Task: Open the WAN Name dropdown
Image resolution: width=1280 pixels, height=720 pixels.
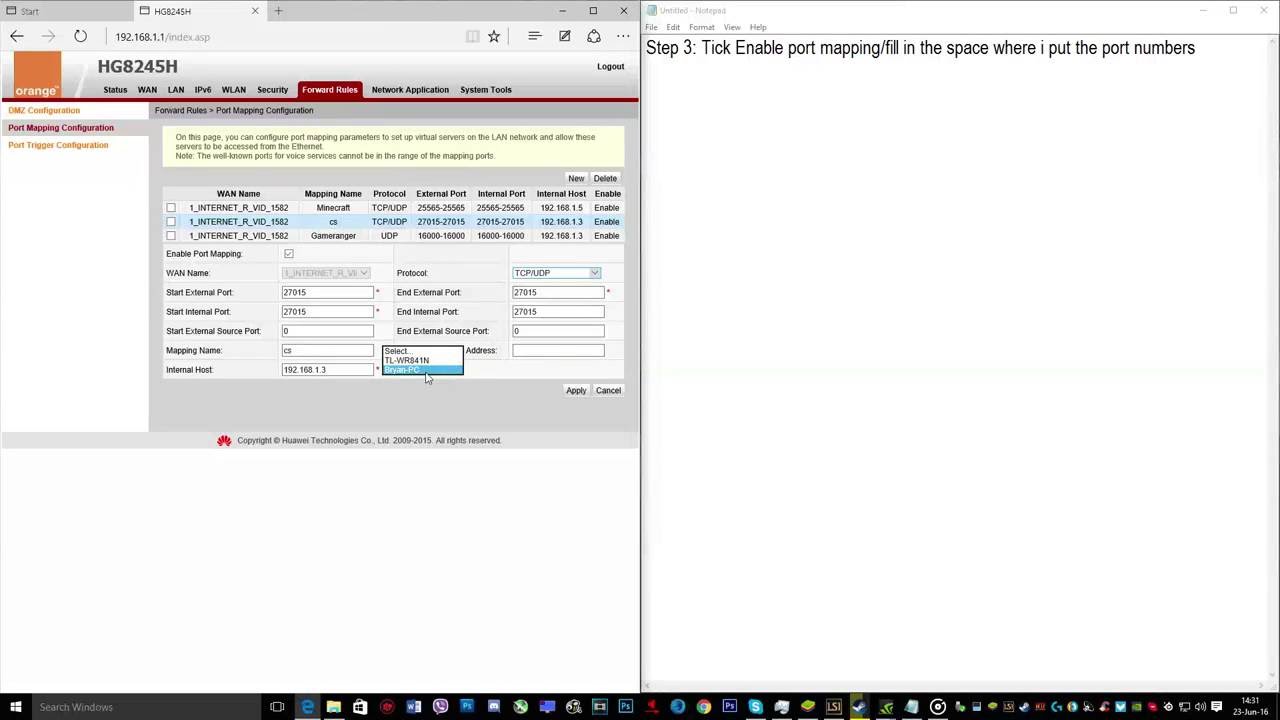Action: (327, 273)
